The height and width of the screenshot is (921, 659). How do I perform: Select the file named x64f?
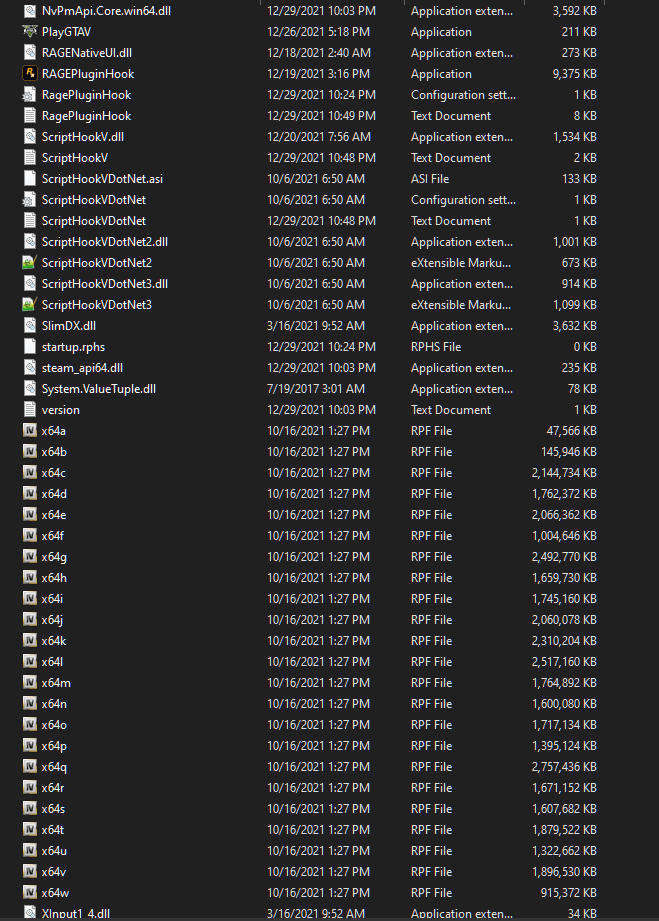tap(53, 536)
